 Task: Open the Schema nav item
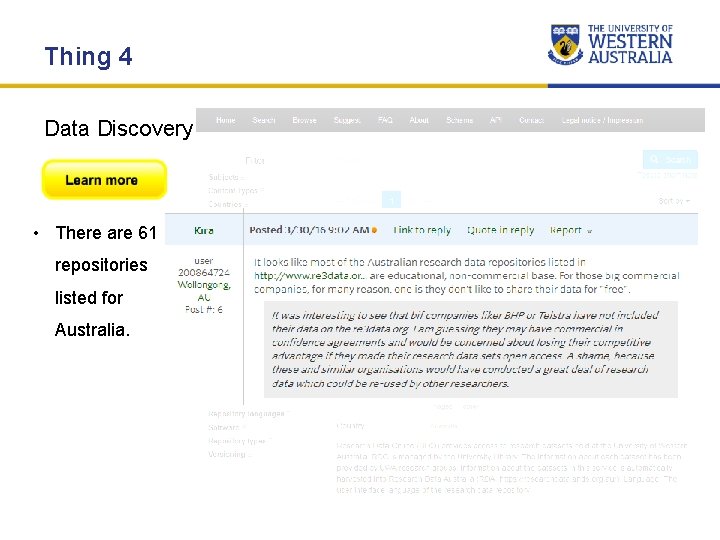(x=459, y=120)
